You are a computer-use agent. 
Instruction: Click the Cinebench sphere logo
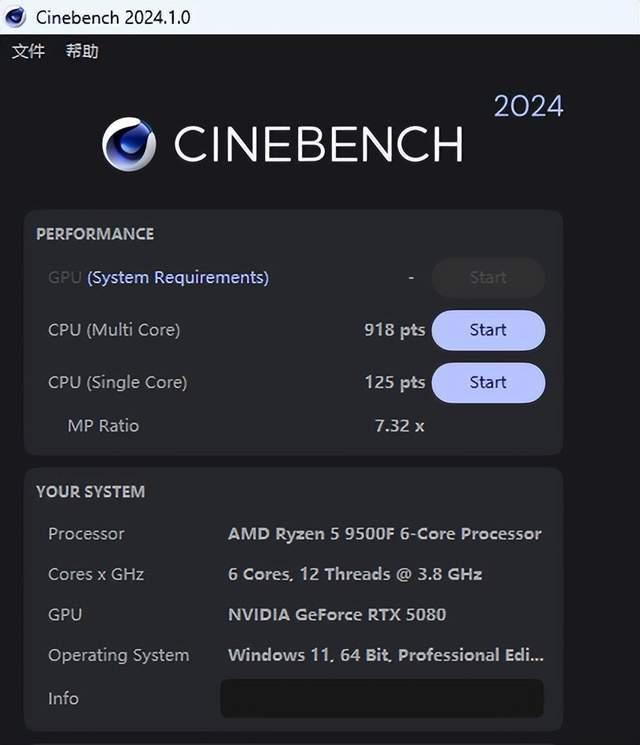pyautogui.click(x=129, y=144)
